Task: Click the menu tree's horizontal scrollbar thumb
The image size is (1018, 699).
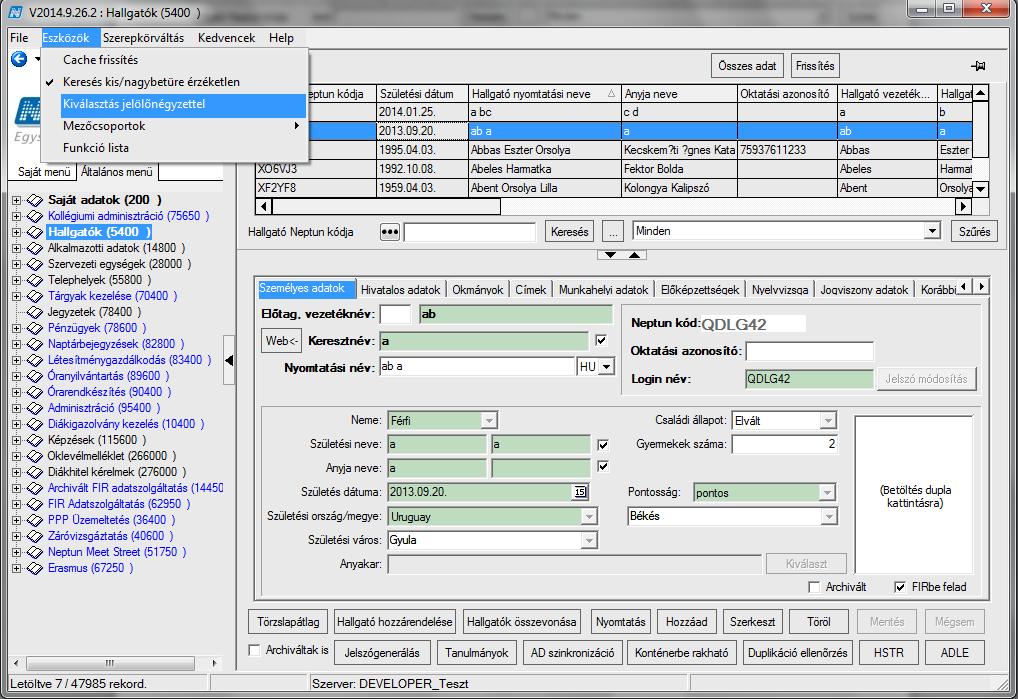Action: [x=110, y=663]
